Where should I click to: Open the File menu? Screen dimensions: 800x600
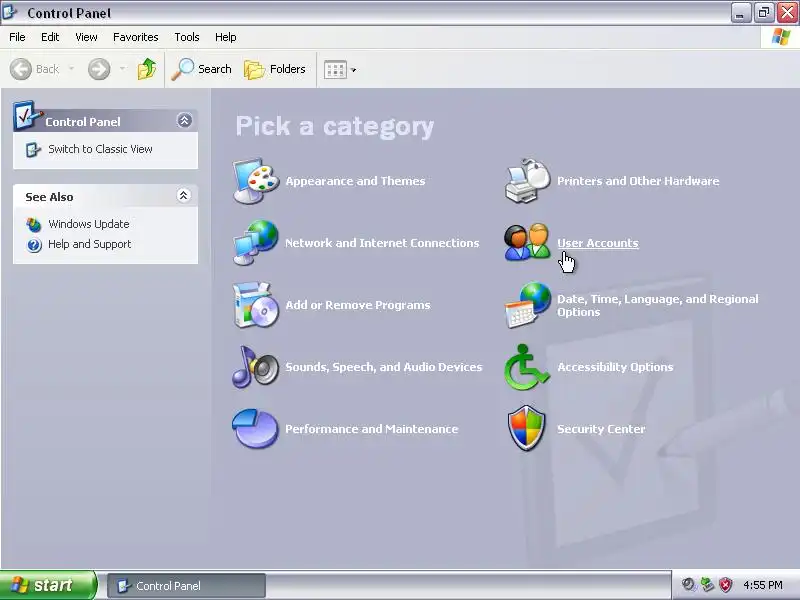pos(17,37)
